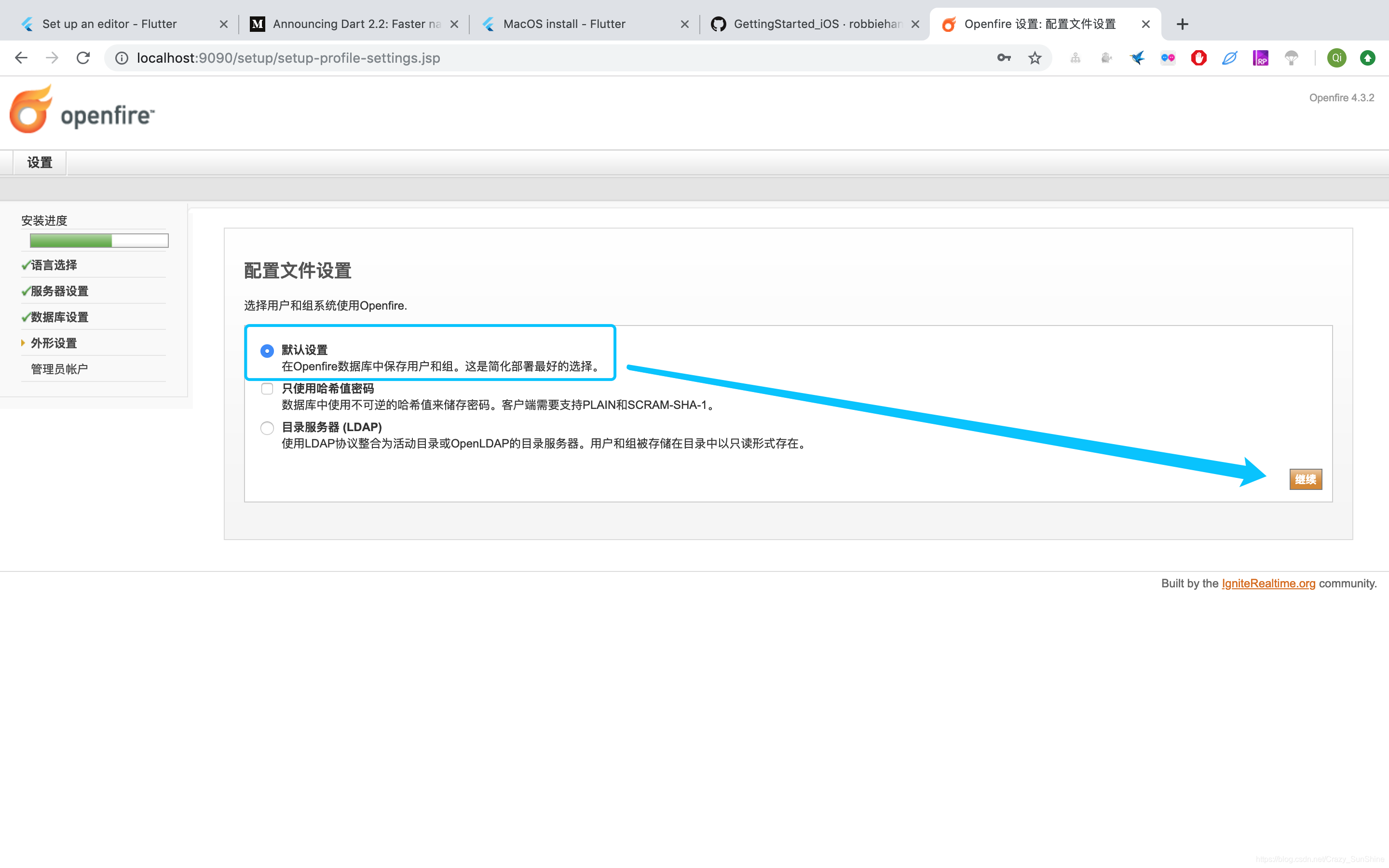
Task: Click the blue bird extension icon
Action: tap(1137, 58)
